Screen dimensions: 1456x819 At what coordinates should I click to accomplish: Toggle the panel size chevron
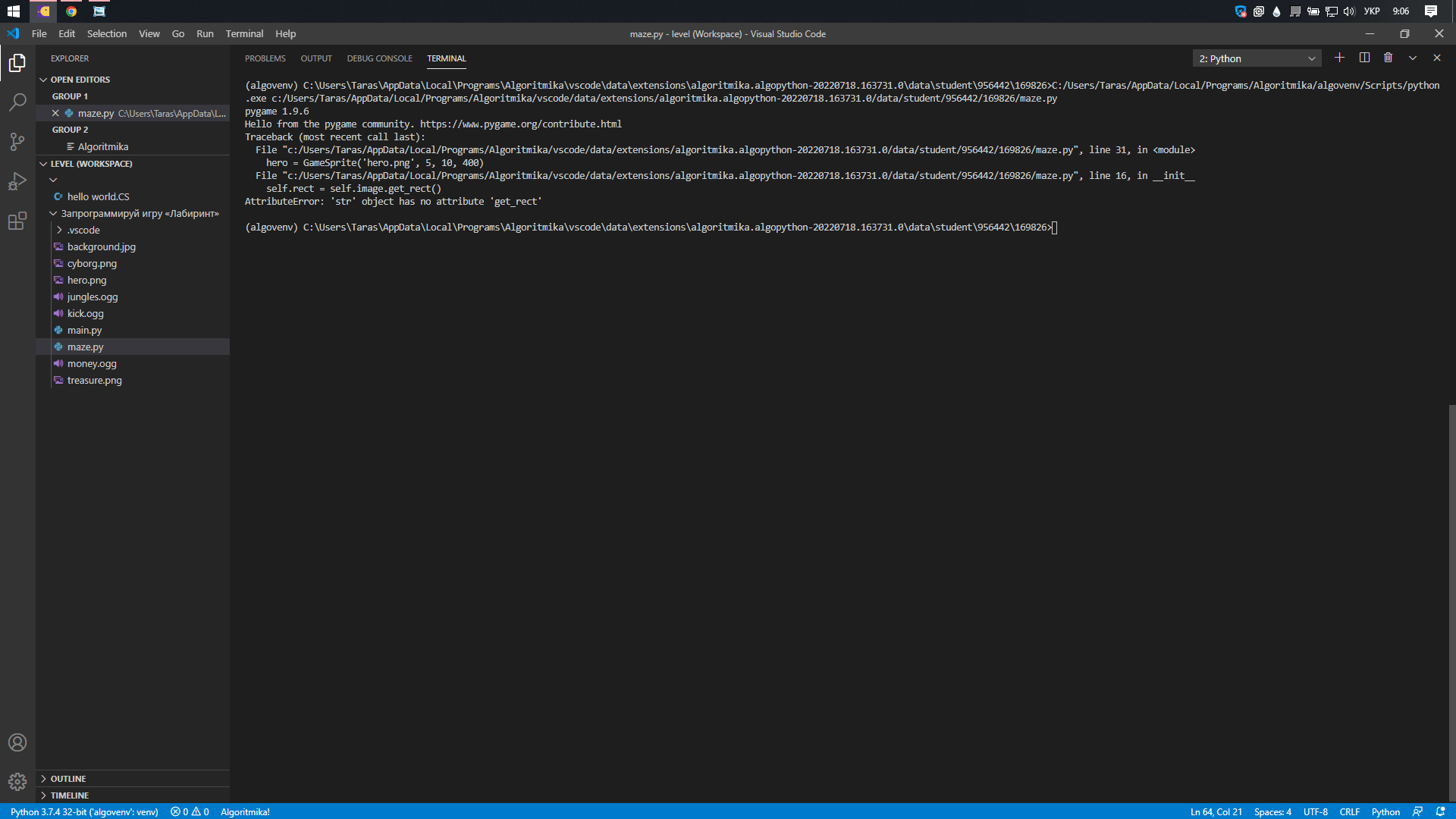pos(1412,58)
